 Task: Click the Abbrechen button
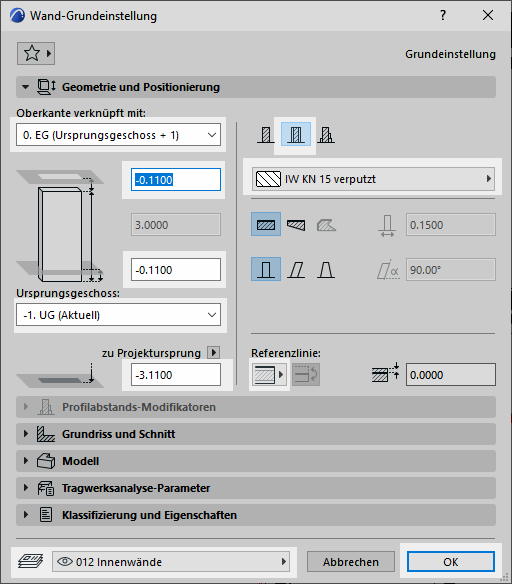[x=351, y=562]
